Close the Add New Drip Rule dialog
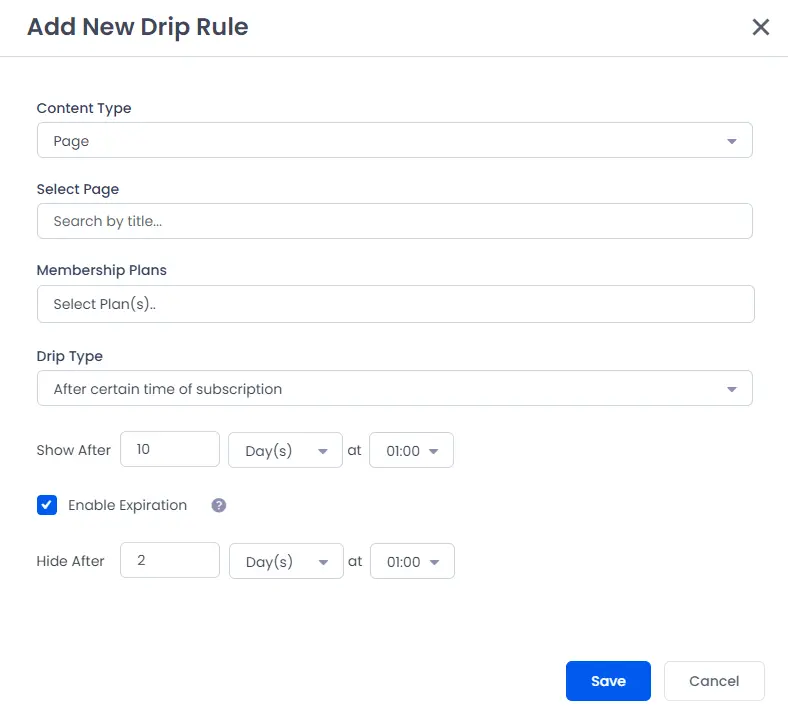This screenshot has height=726, width=788. point(760,27)
